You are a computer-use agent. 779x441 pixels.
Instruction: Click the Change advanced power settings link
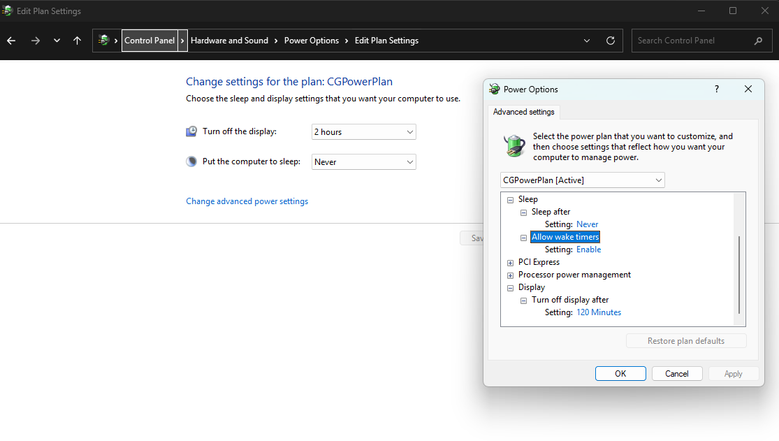click(247, 201)
